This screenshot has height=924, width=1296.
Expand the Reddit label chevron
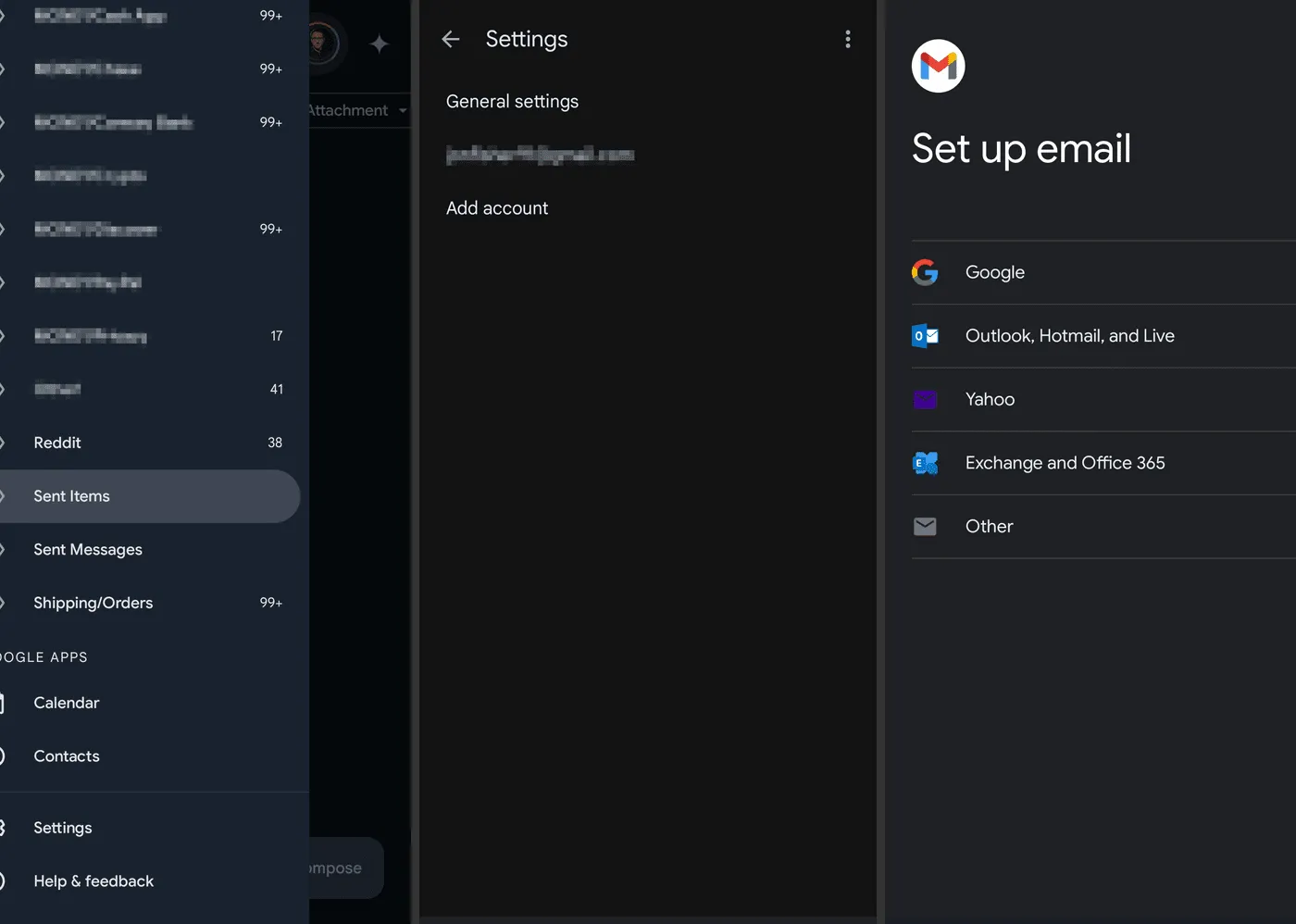click(3, 443)
